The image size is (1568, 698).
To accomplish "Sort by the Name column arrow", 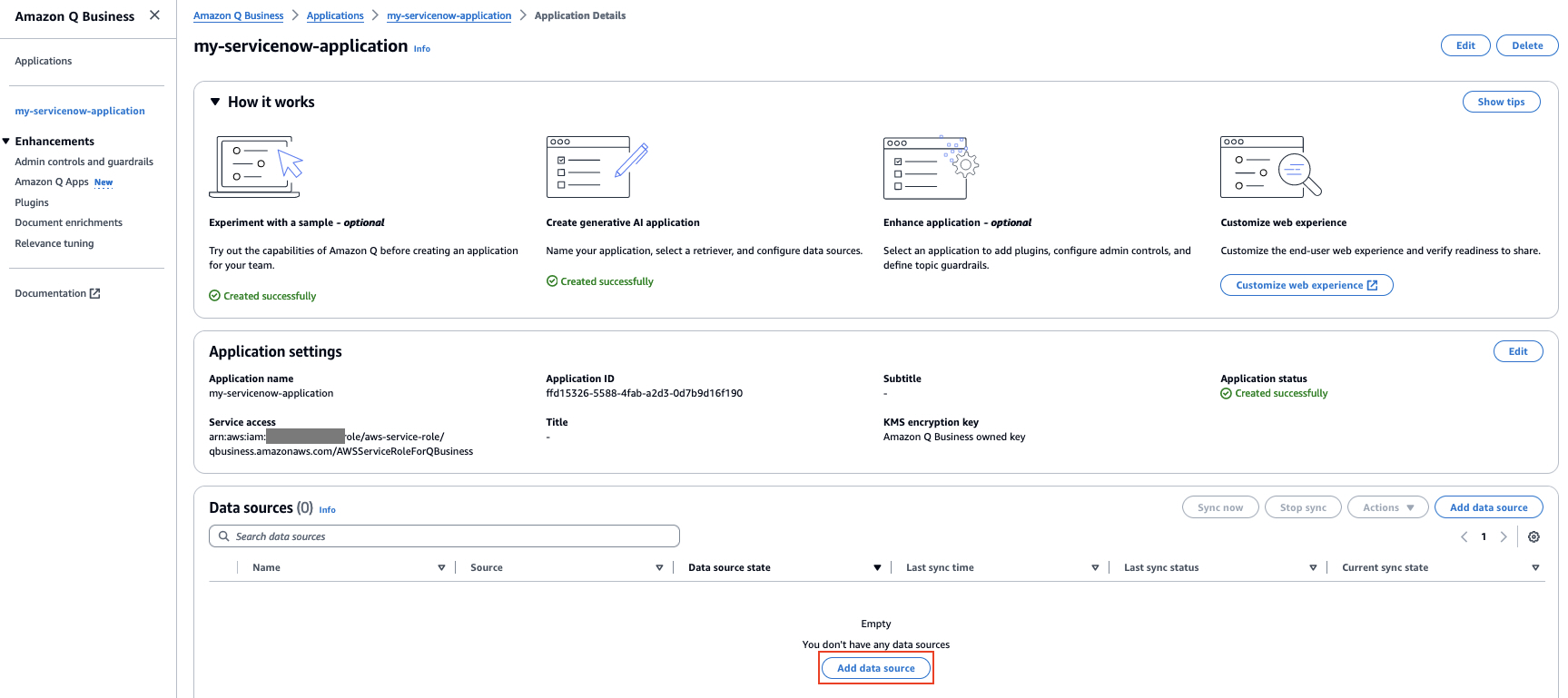I will tap(442, 568).
